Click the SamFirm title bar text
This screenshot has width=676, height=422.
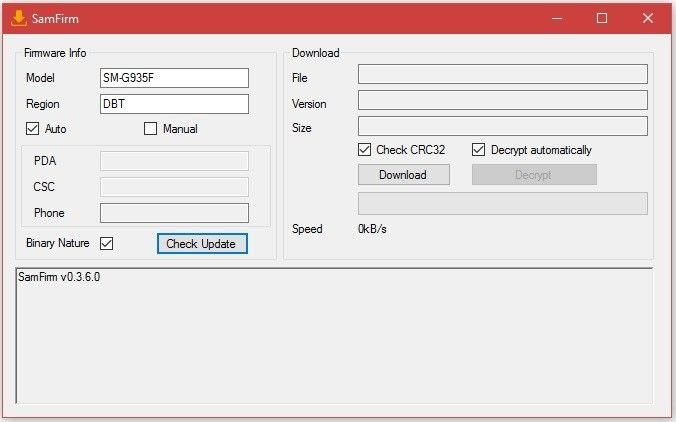click(x=55, y=19)
